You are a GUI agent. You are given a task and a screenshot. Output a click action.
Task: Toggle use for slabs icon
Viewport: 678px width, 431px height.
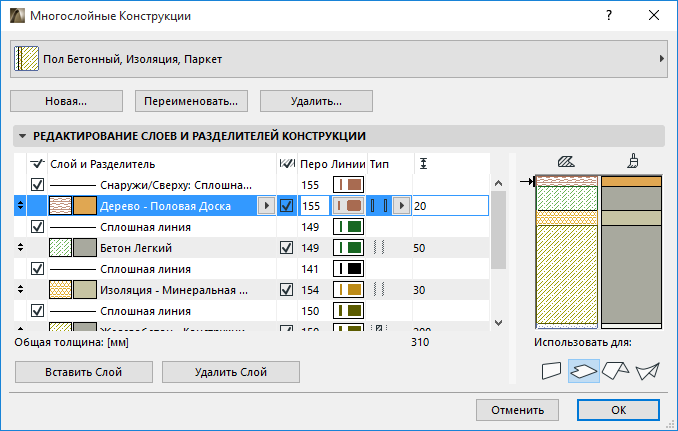tap(584, 371)
